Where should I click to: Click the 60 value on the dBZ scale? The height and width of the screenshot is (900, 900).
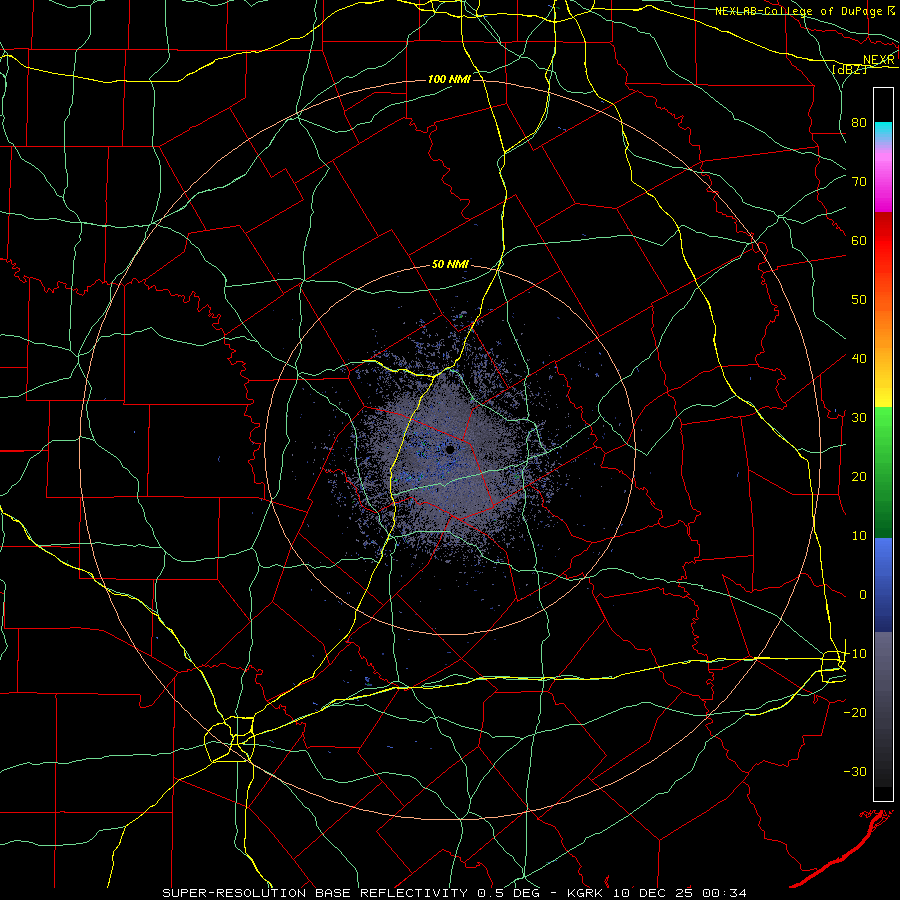click(x=859, y=240)
